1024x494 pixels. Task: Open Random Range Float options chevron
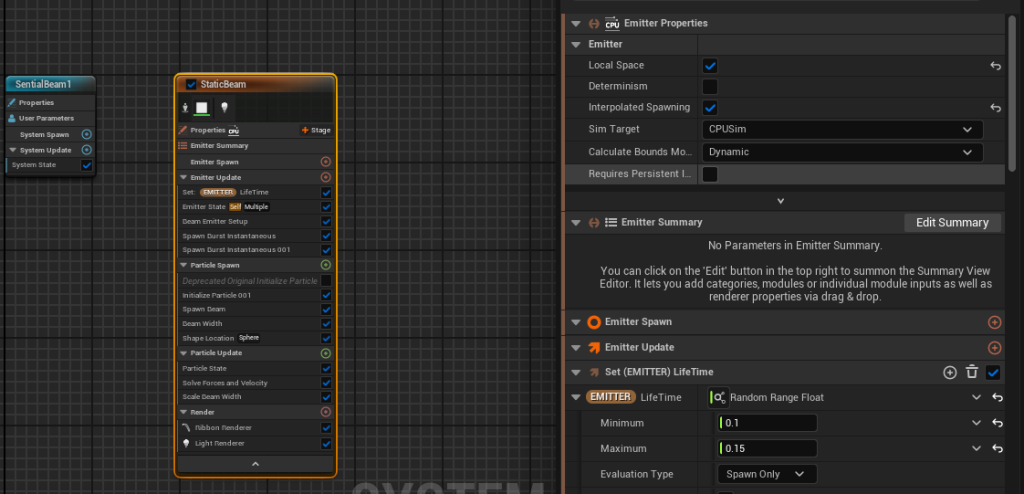click(976, 397)
